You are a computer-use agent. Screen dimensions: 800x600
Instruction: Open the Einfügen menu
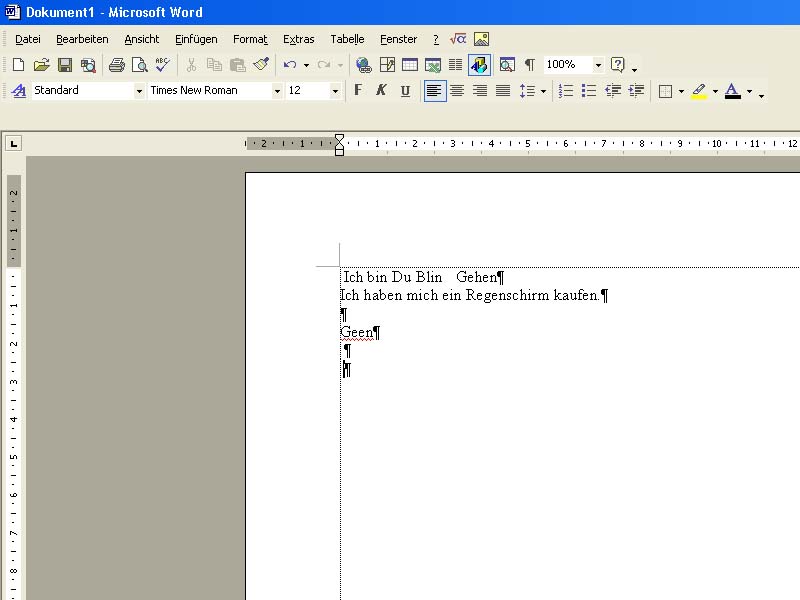(196, 39)
